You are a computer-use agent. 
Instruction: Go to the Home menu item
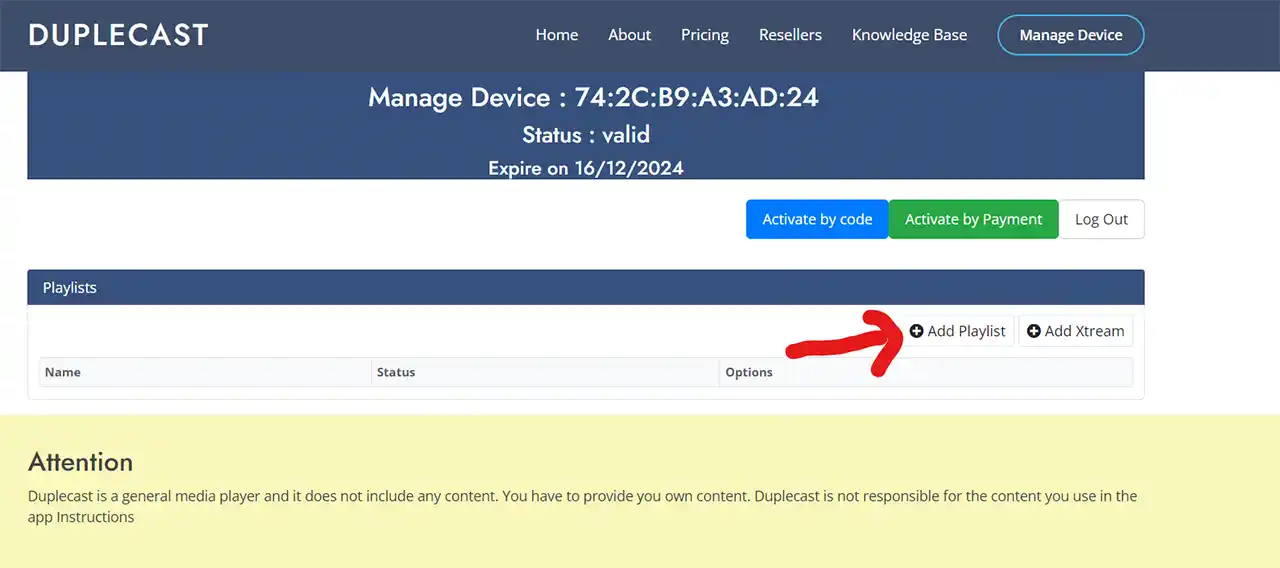(557, 35)
